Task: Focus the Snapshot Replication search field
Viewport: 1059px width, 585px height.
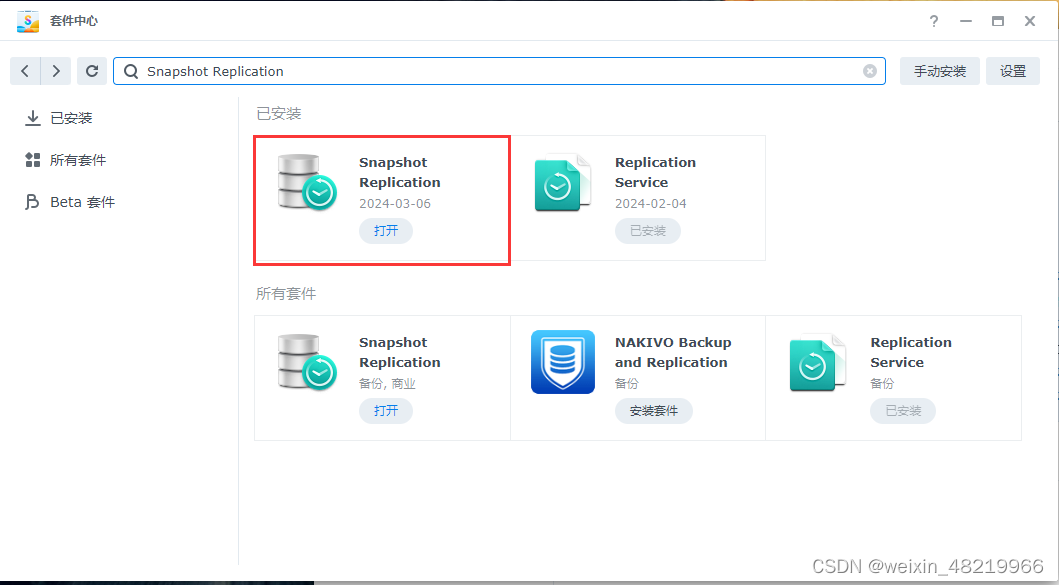Action: pyautogui.click(x=500, y=71)
